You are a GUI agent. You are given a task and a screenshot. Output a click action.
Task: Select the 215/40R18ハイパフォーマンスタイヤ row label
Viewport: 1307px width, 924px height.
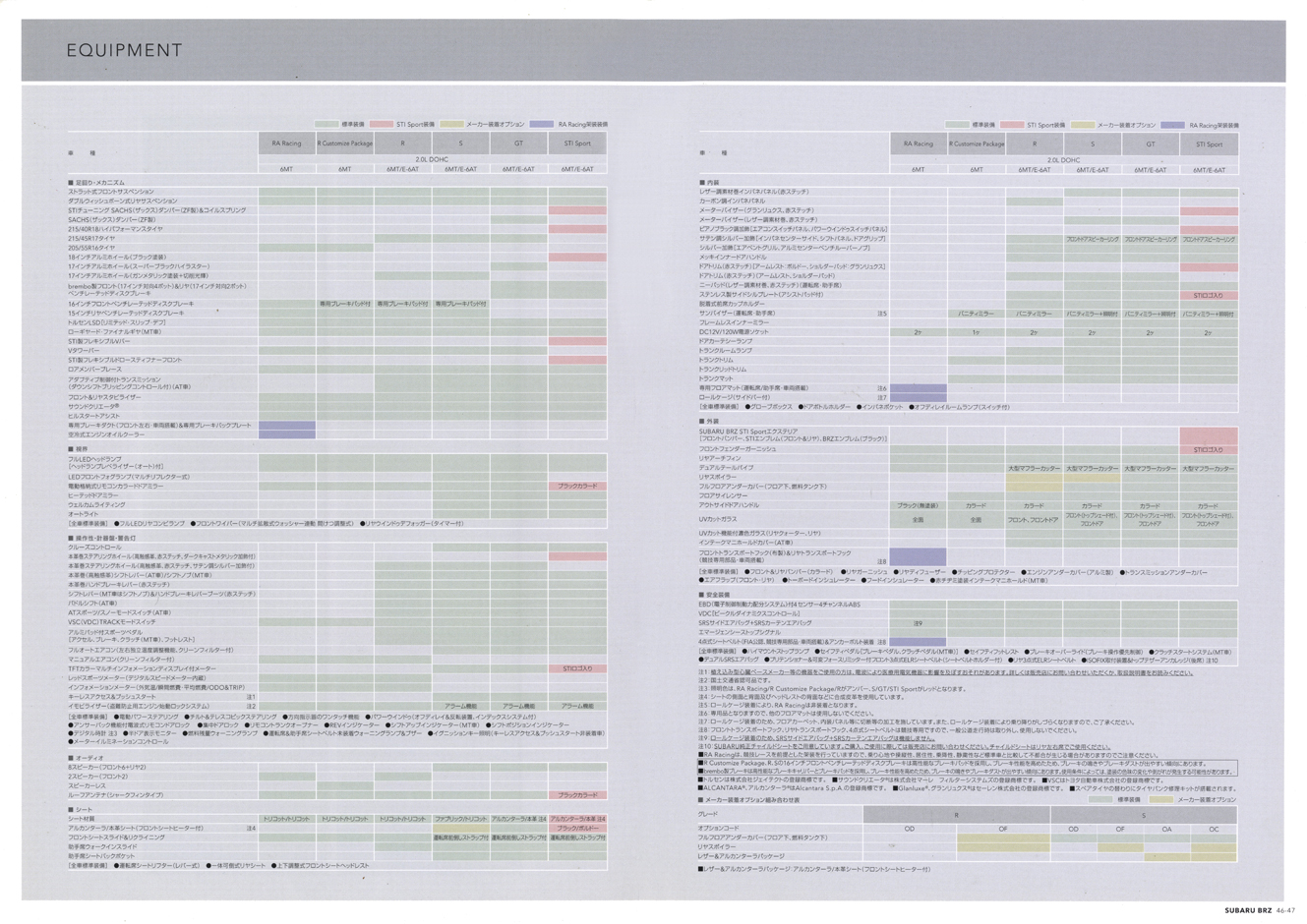pyautogui.click(x=115, y=229)
